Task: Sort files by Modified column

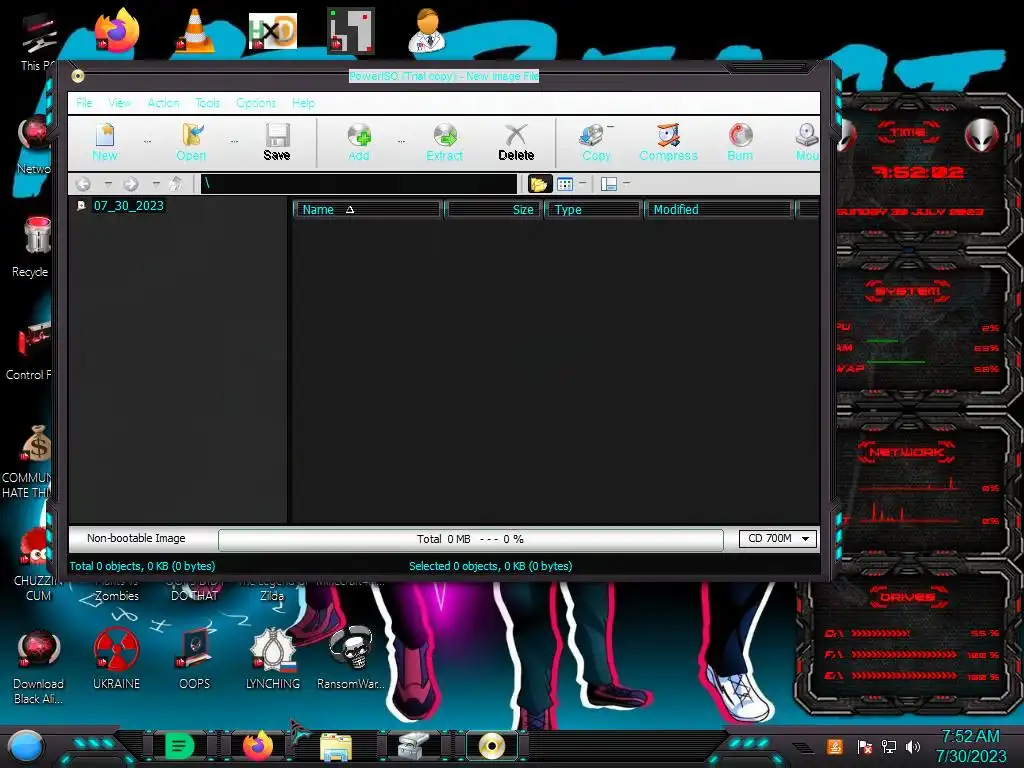Action: (718, 210)
